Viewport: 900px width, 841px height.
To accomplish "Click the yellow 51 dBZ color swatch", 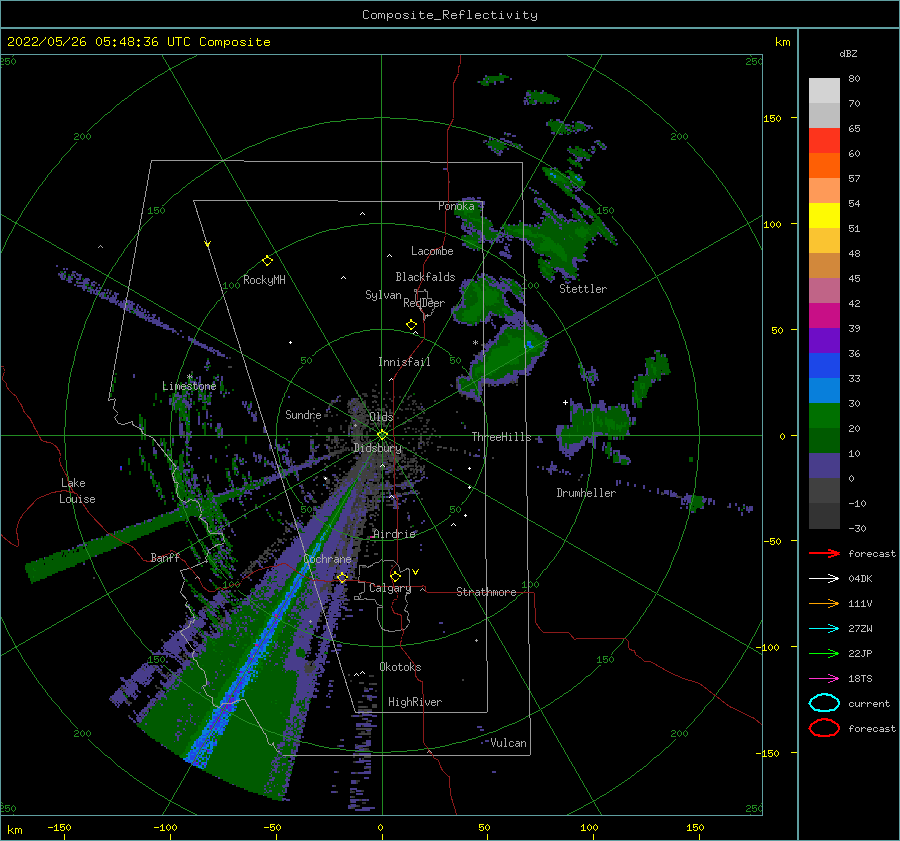I will point(824,215).
